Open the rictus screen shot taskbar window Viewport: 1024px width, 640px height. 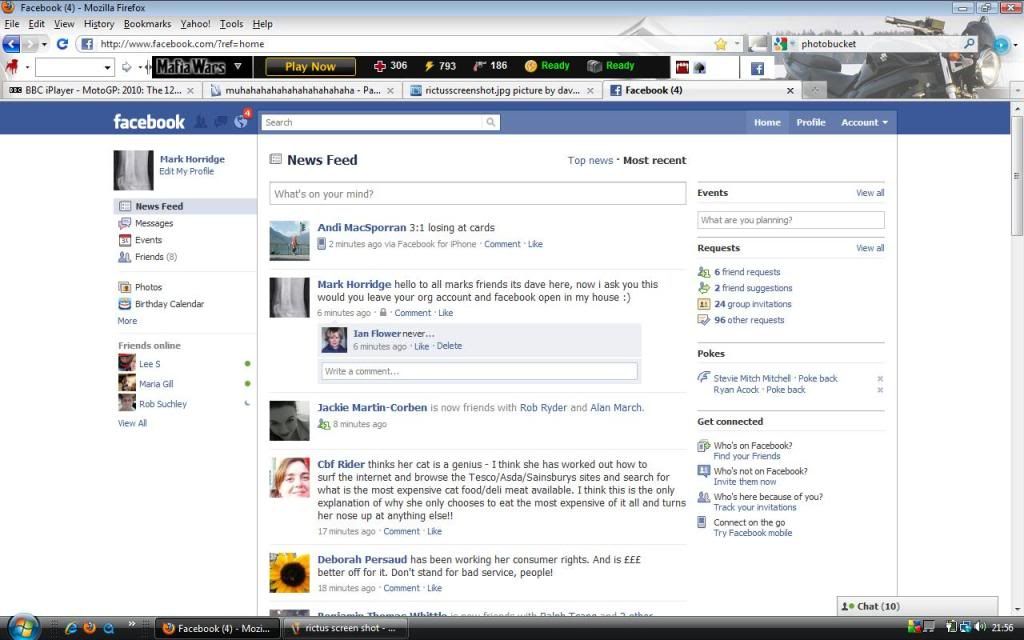(346, 628)
